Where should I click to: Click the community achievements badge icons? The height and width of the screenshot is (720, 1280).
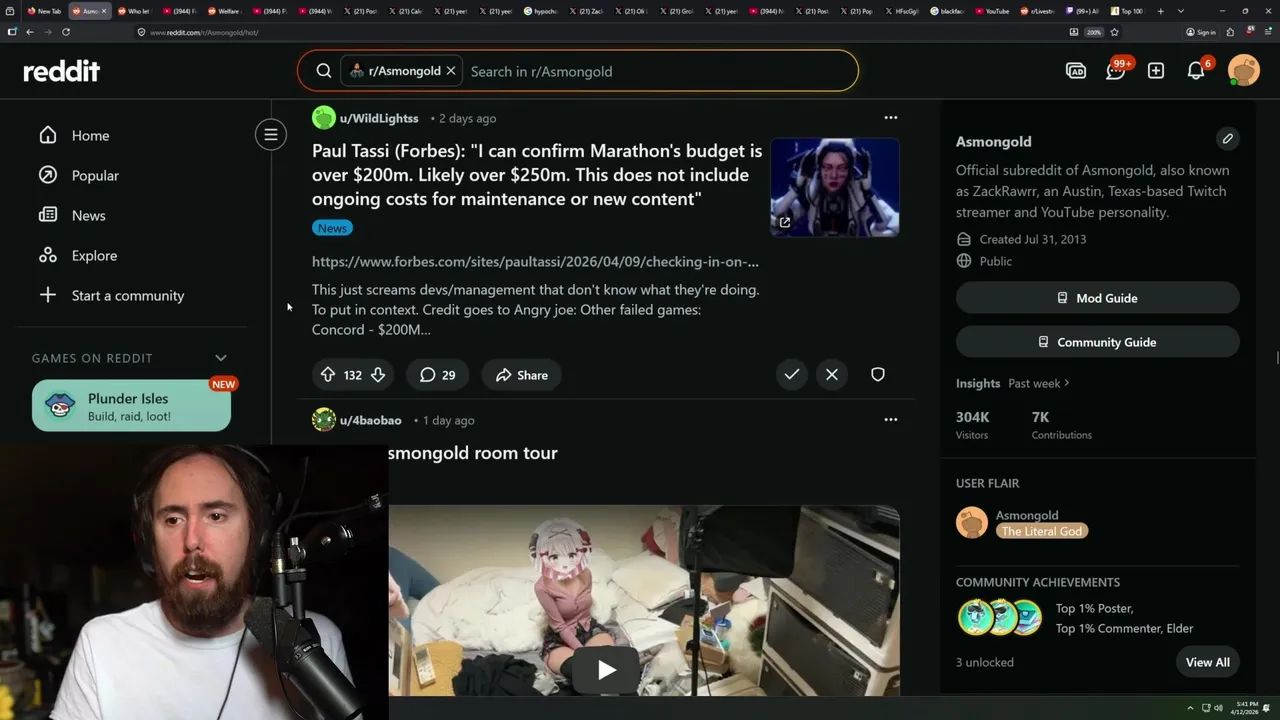tap(1000, 618)
